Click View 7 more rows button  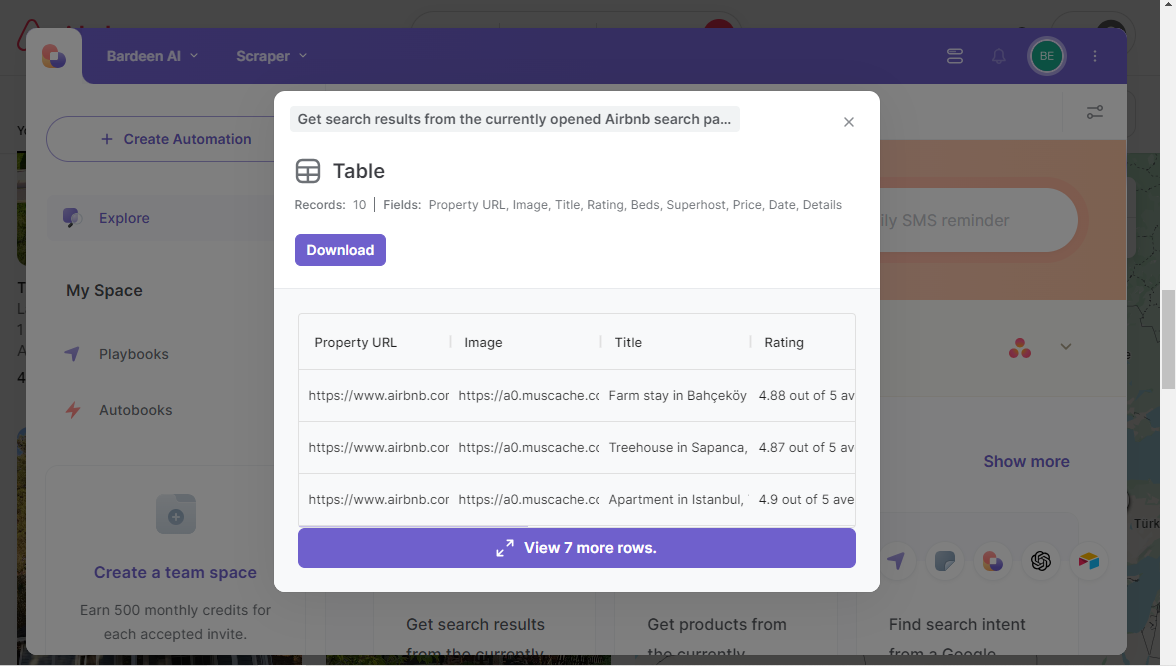(x=577, y=548)
